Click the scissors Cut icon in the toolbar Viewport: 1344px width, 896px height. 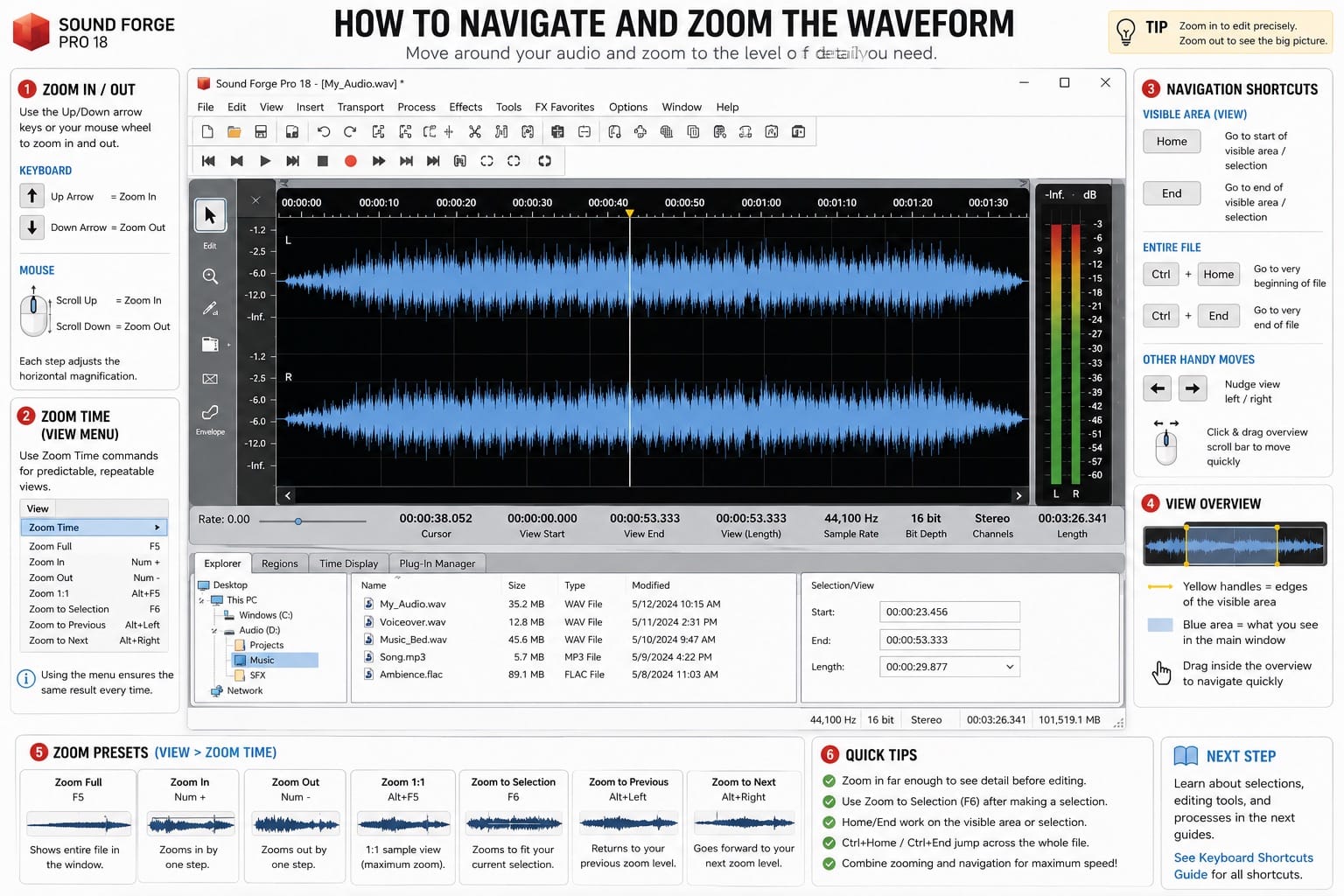tap(474, 132)
